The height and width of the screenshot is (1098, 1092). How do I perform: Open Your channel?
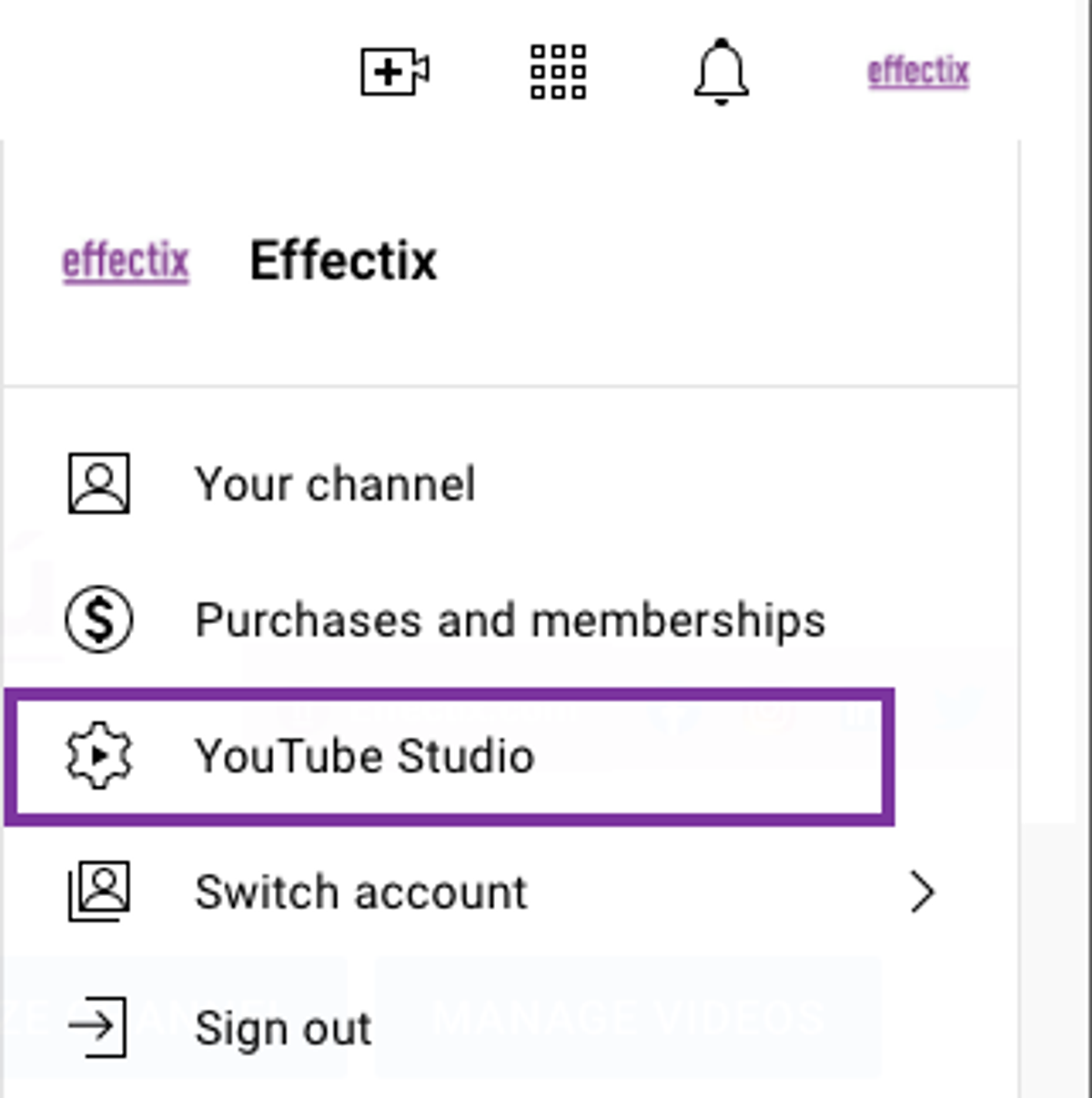pos(510,483)
